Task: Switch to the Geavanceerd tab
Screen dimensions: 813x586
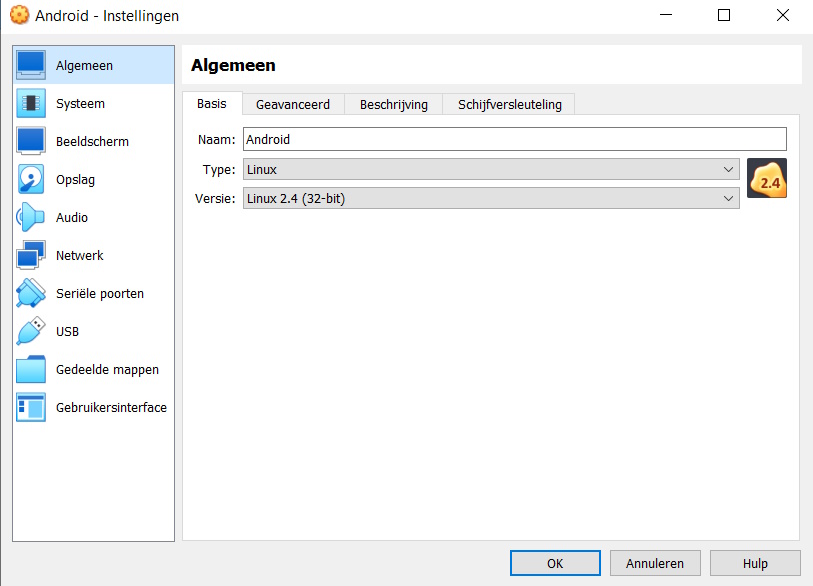Action: (x=293, y=104)
